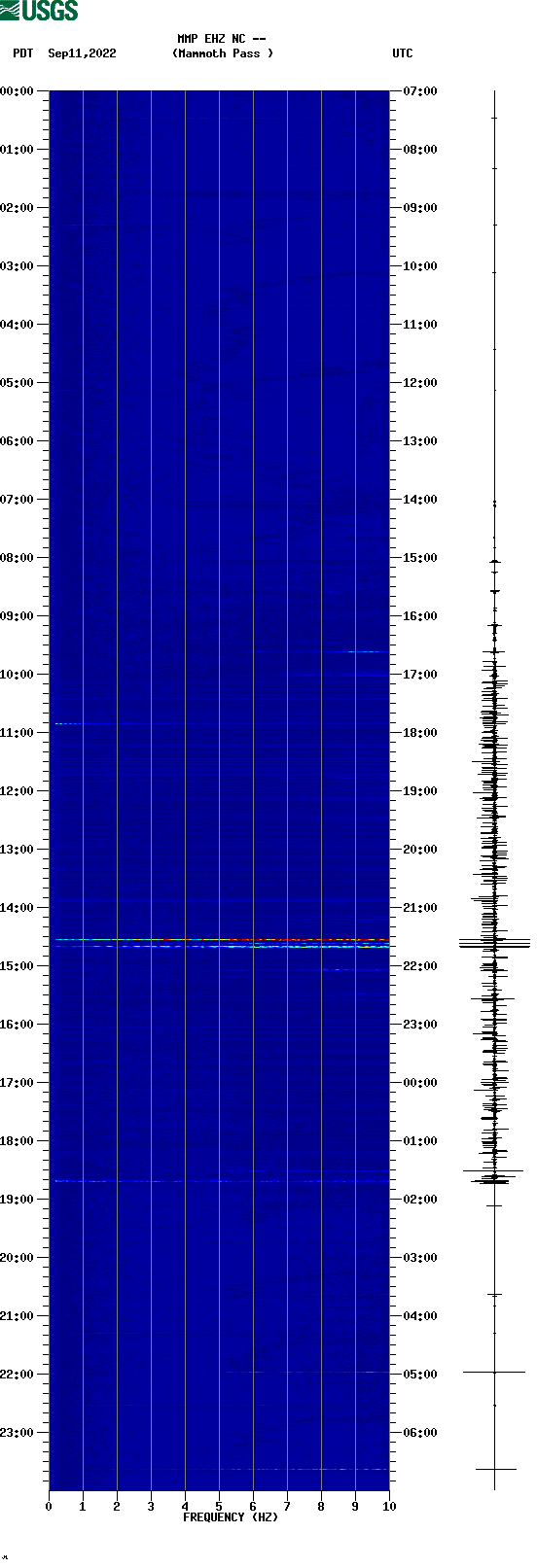Select the 7 Hz frequency tick label

pos(287,1507)
